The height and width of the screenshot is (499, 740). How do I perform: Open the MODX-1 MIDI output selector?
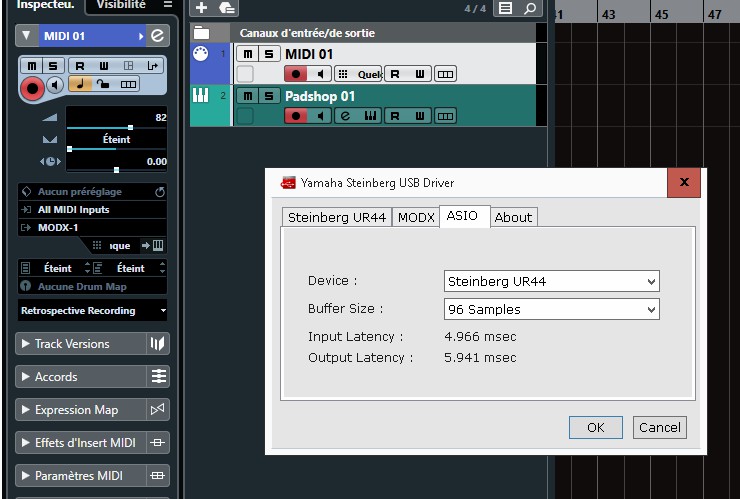(92, 228)
